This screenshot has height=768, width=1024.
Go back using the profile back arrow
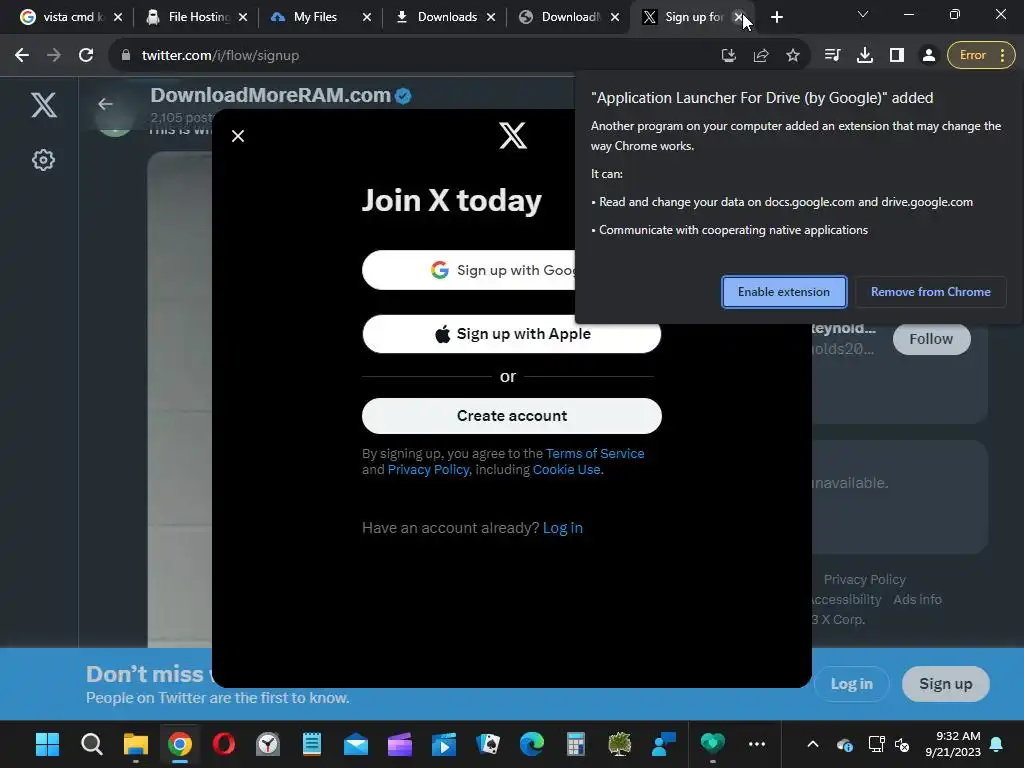(x=105, y=104)
